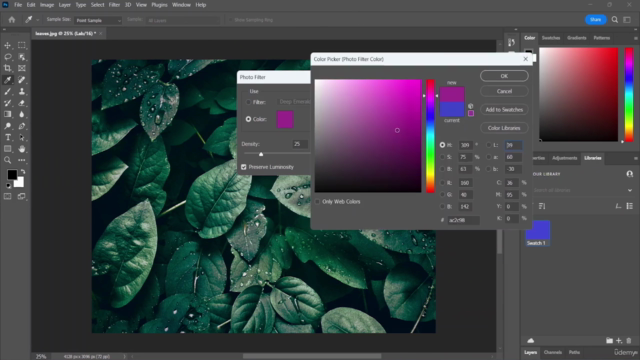
Task: Select the Color radio button in Photo Filter
Action: (x=248, y=119)
